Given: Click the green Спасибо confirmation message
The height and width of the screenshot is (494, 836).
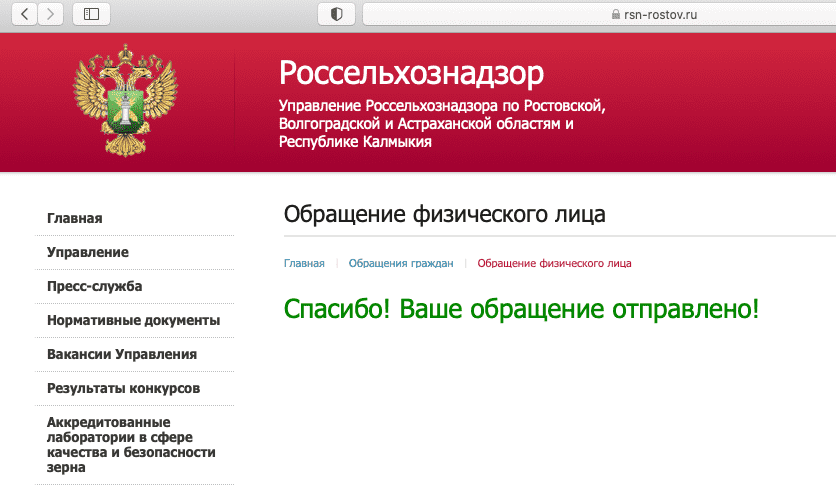Looking at the screenshot, I should (x=521, y=309).
